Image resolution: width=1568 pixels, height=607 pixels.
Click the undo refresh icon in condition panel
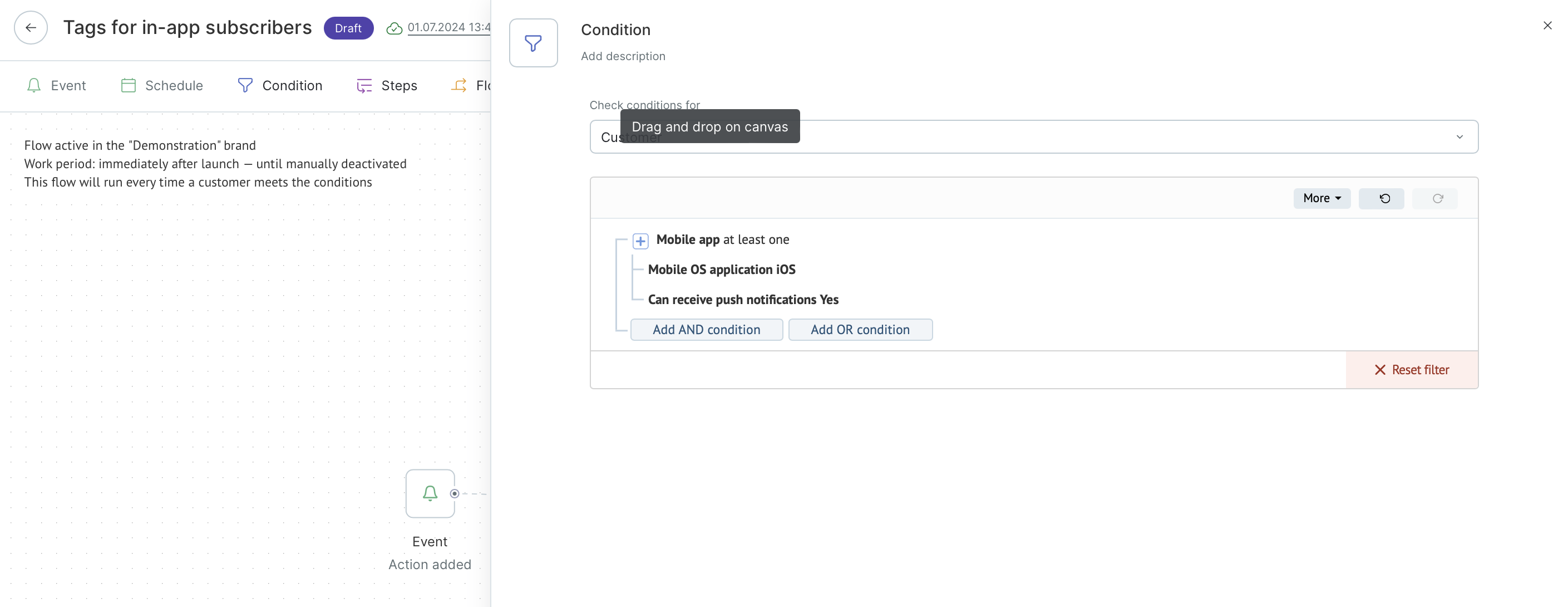pyautogui.click(x=1382, y=198)
